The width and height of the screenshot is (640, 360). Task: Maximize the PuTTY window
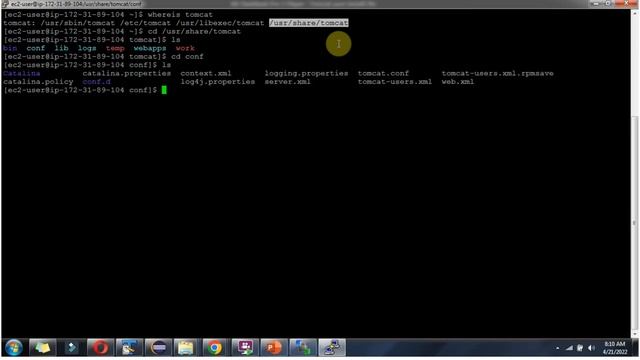pyautogui.click(x=608, y=3)
